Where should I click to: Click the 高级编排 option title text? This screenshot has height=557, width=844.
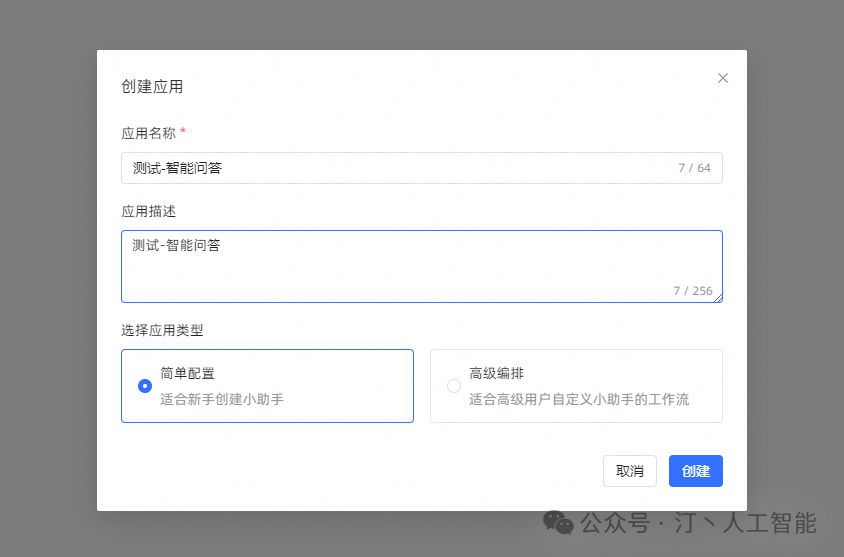(x=497, y=374)
